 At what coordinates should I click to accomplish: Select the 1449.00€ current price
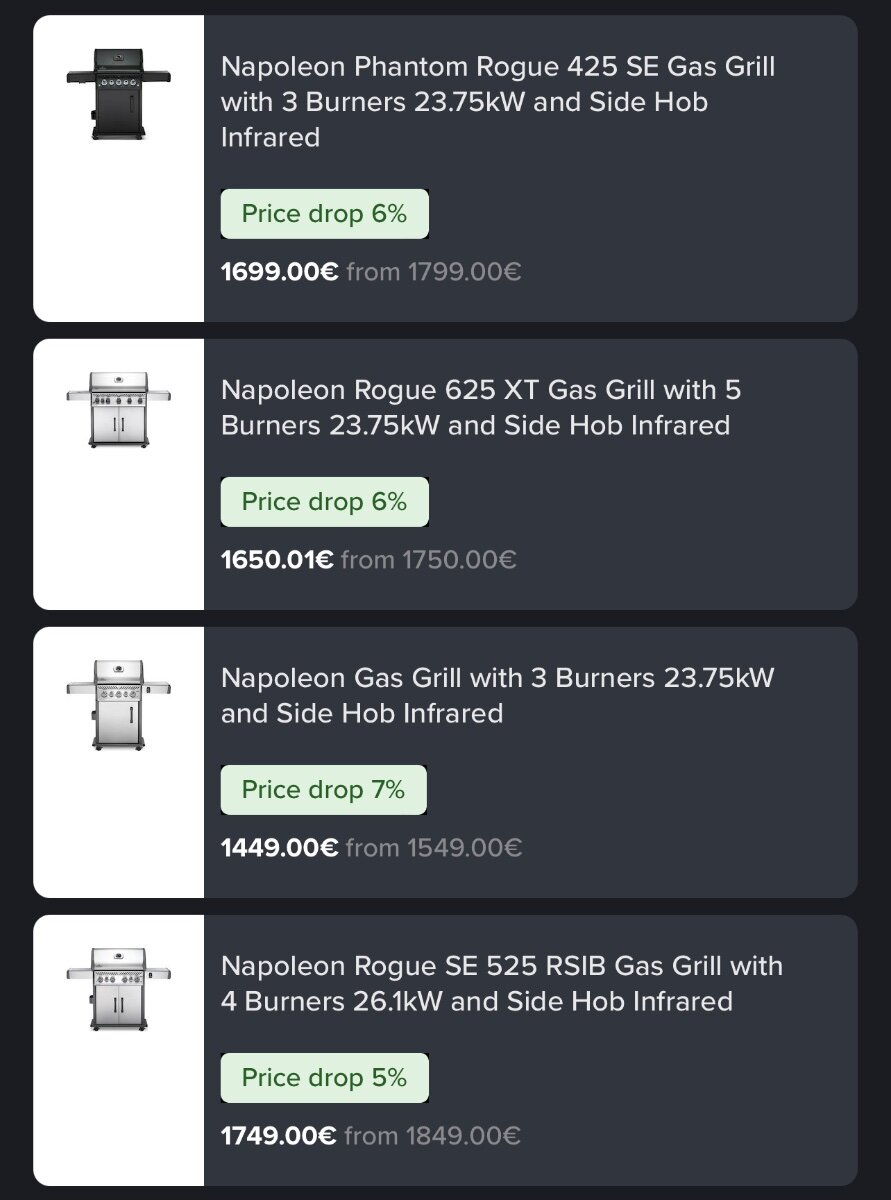coord(279,848)
